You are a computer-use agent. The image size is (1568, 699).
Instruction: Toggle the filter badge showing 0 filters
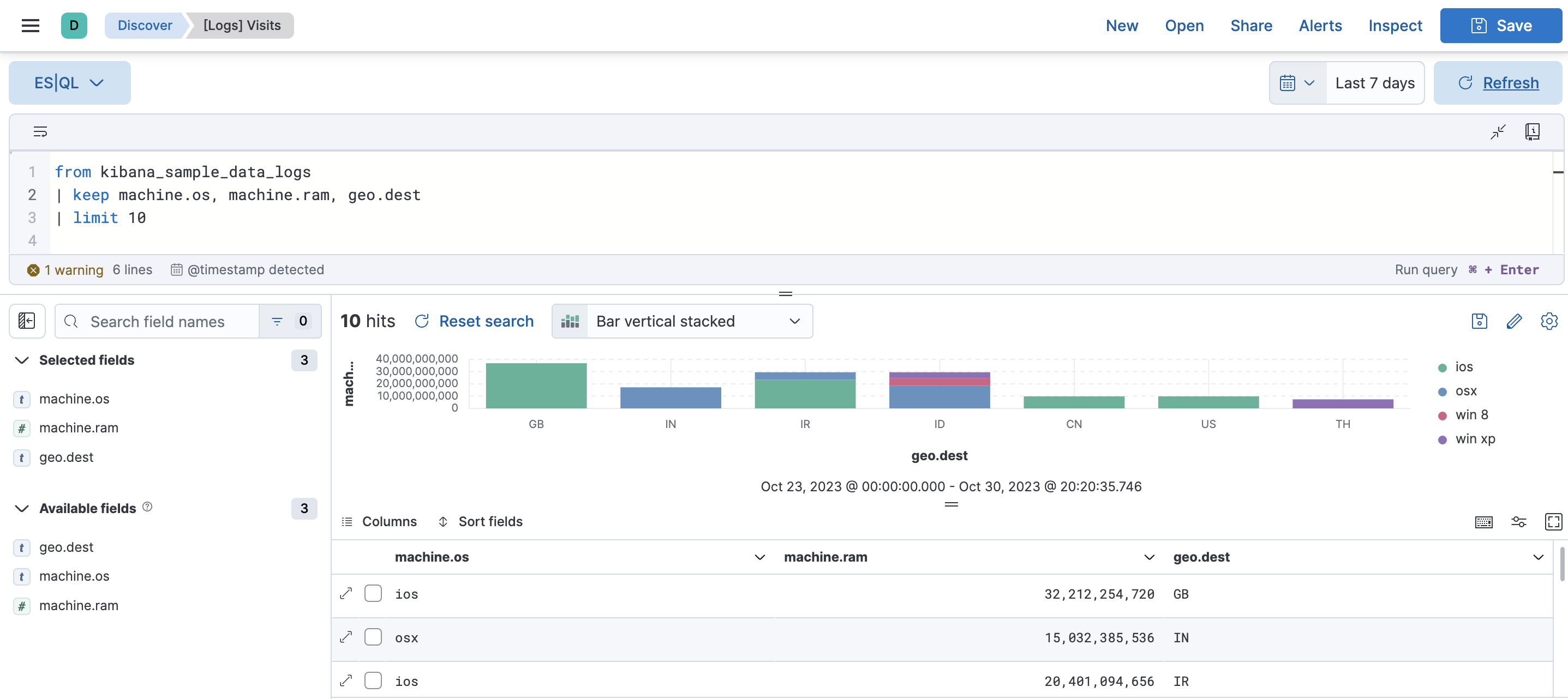click(289, 321)
